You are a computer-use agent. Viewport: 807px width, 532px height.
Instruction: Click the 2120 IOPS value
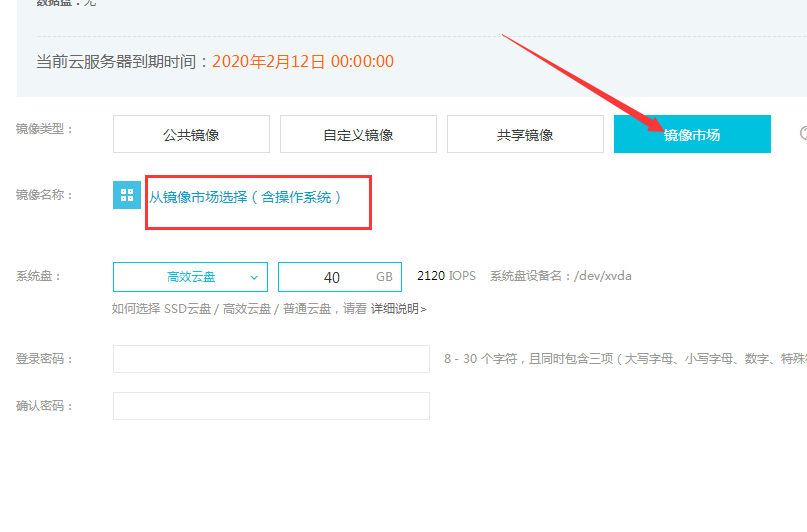point(446,276)
